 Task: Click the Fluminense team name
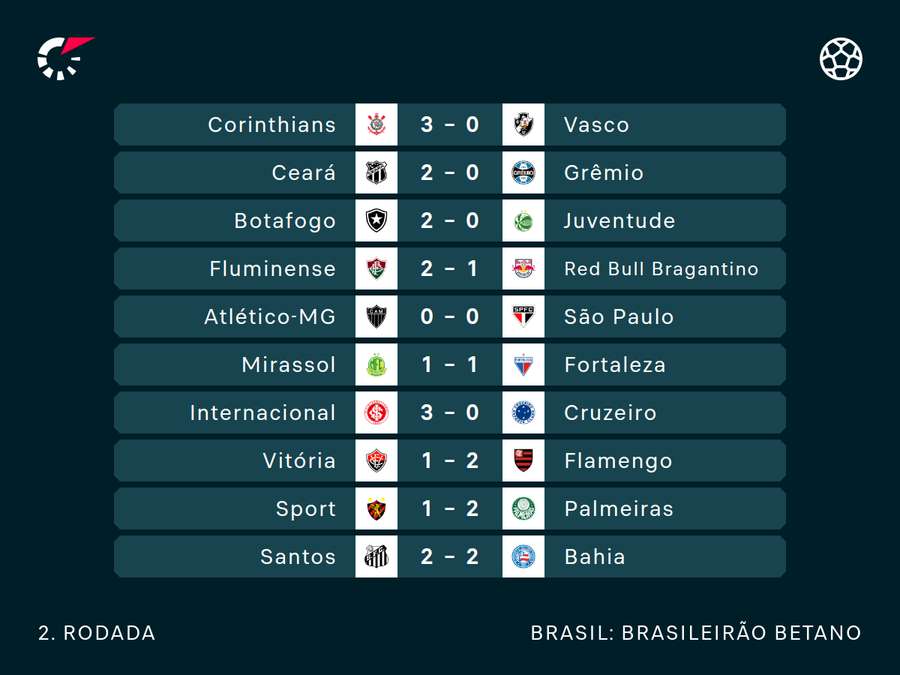pos(273,269)
